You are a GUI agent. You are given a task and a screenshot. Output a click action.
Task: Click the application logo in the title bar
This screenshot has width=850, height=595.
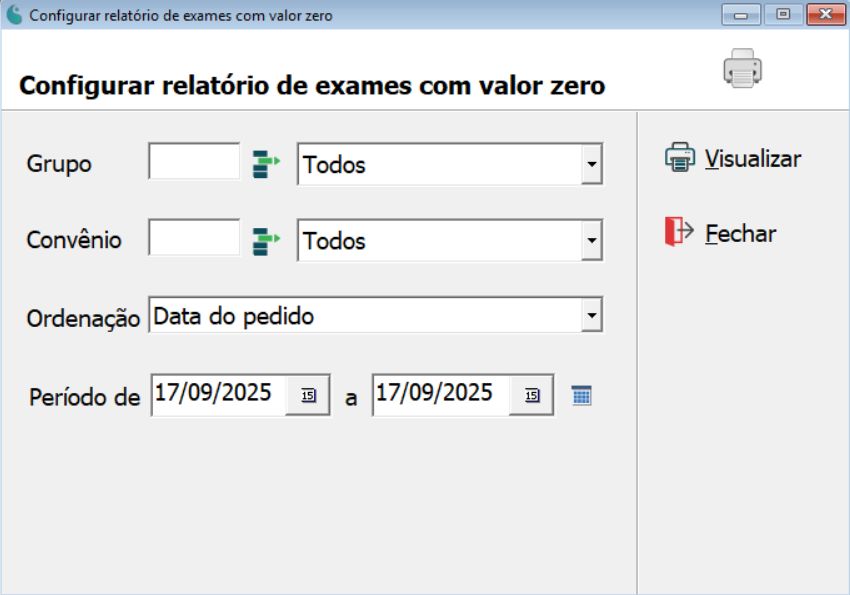coord(13,14)
